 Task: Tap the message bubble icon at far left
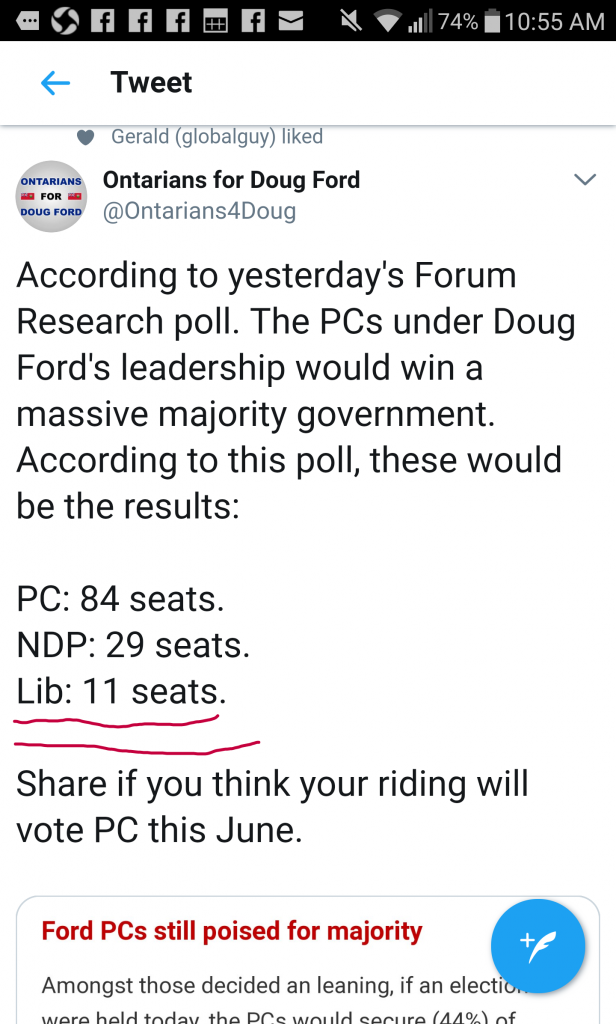27,20
